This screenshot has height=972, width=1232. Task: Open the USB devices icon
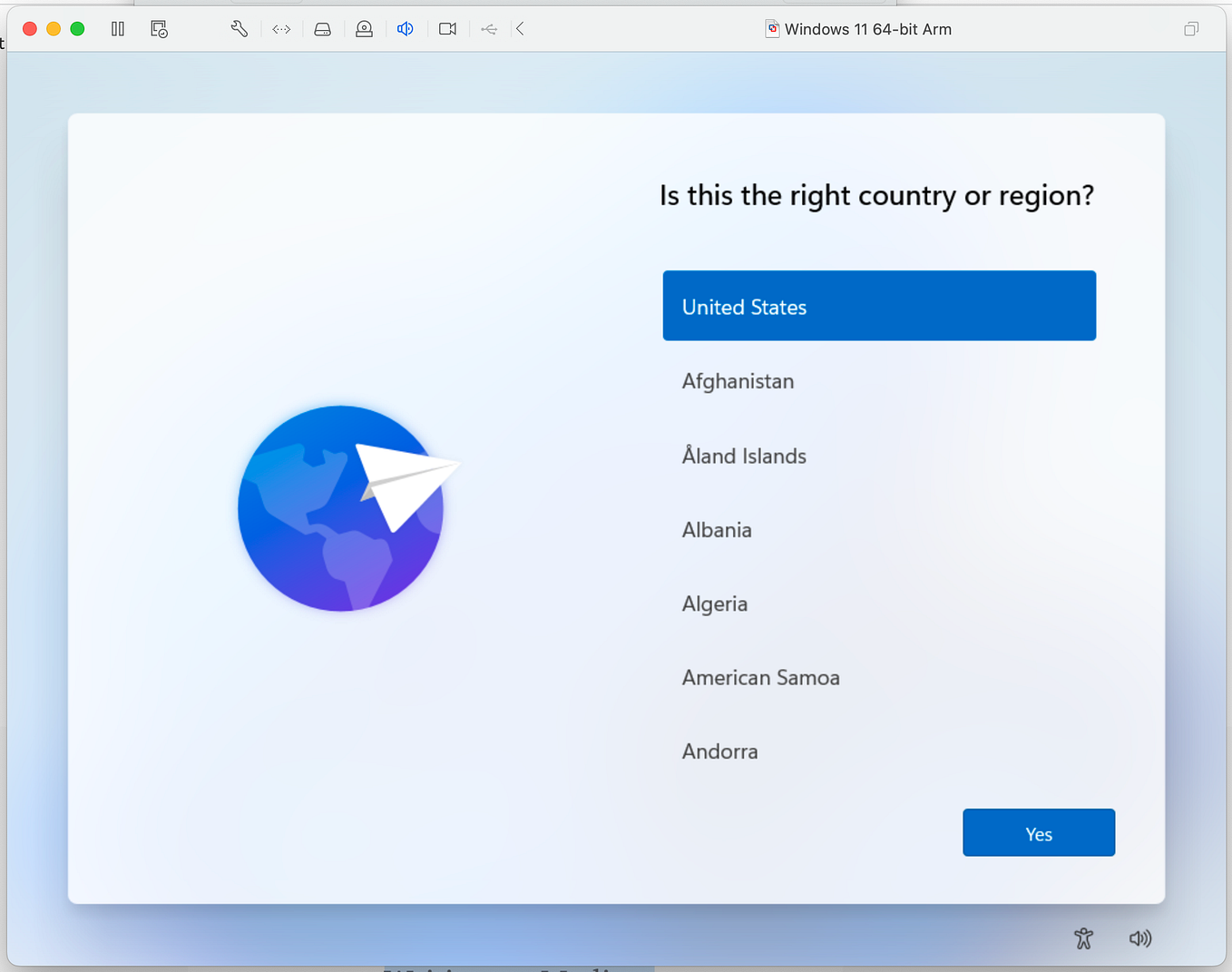[488, 28]
